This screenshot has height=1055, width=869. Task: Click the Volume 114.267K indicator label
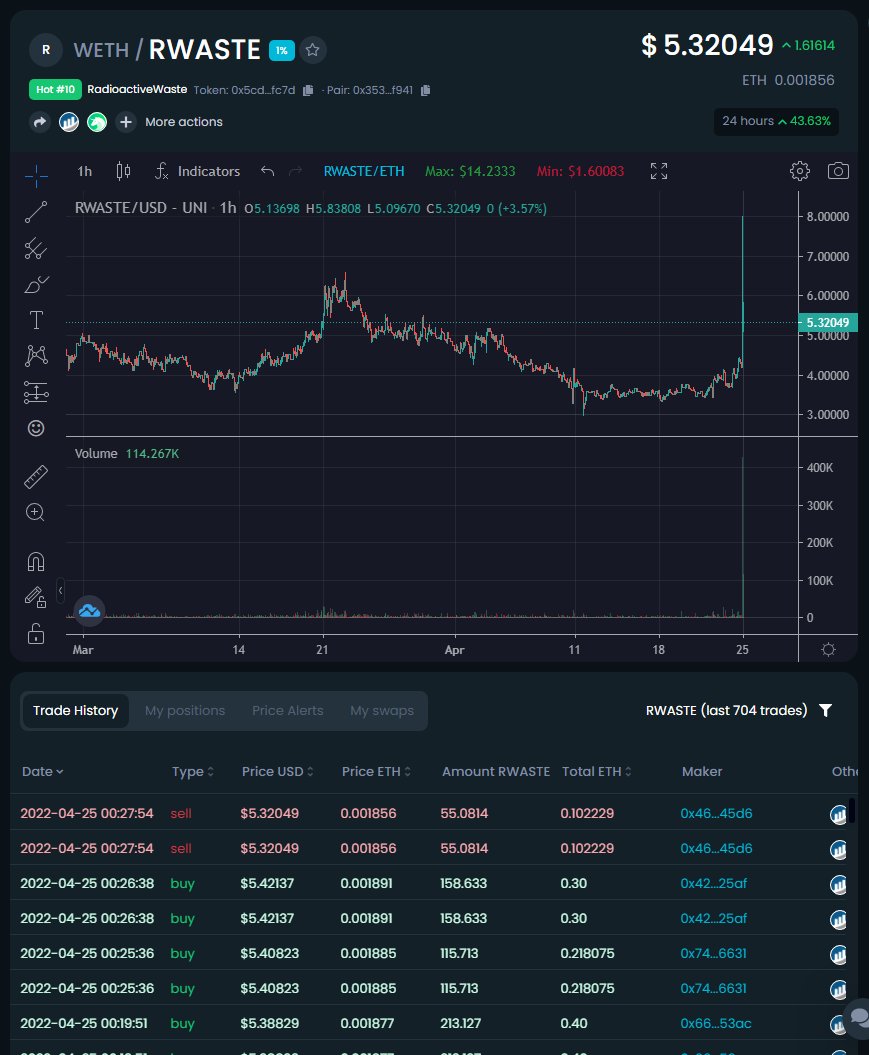[126, 453]
